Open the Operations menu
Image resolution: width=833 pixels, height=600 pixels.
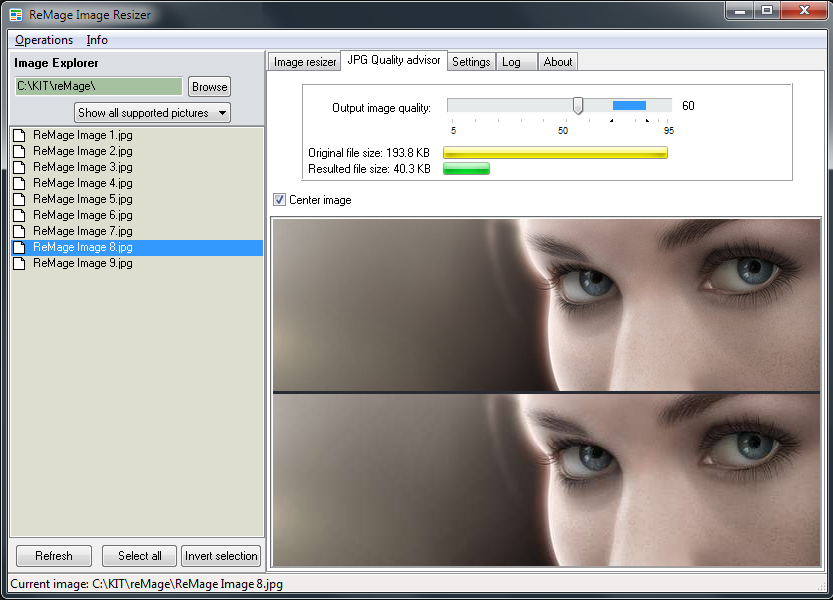(x=43, y=39)
